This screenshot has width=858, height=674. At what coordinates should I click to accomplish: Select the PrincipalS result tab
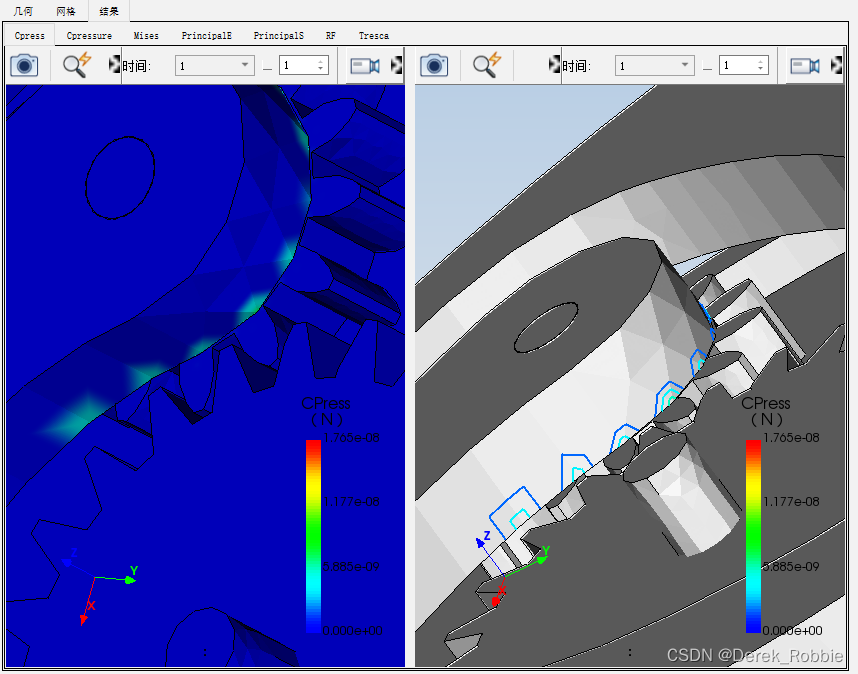279,36
